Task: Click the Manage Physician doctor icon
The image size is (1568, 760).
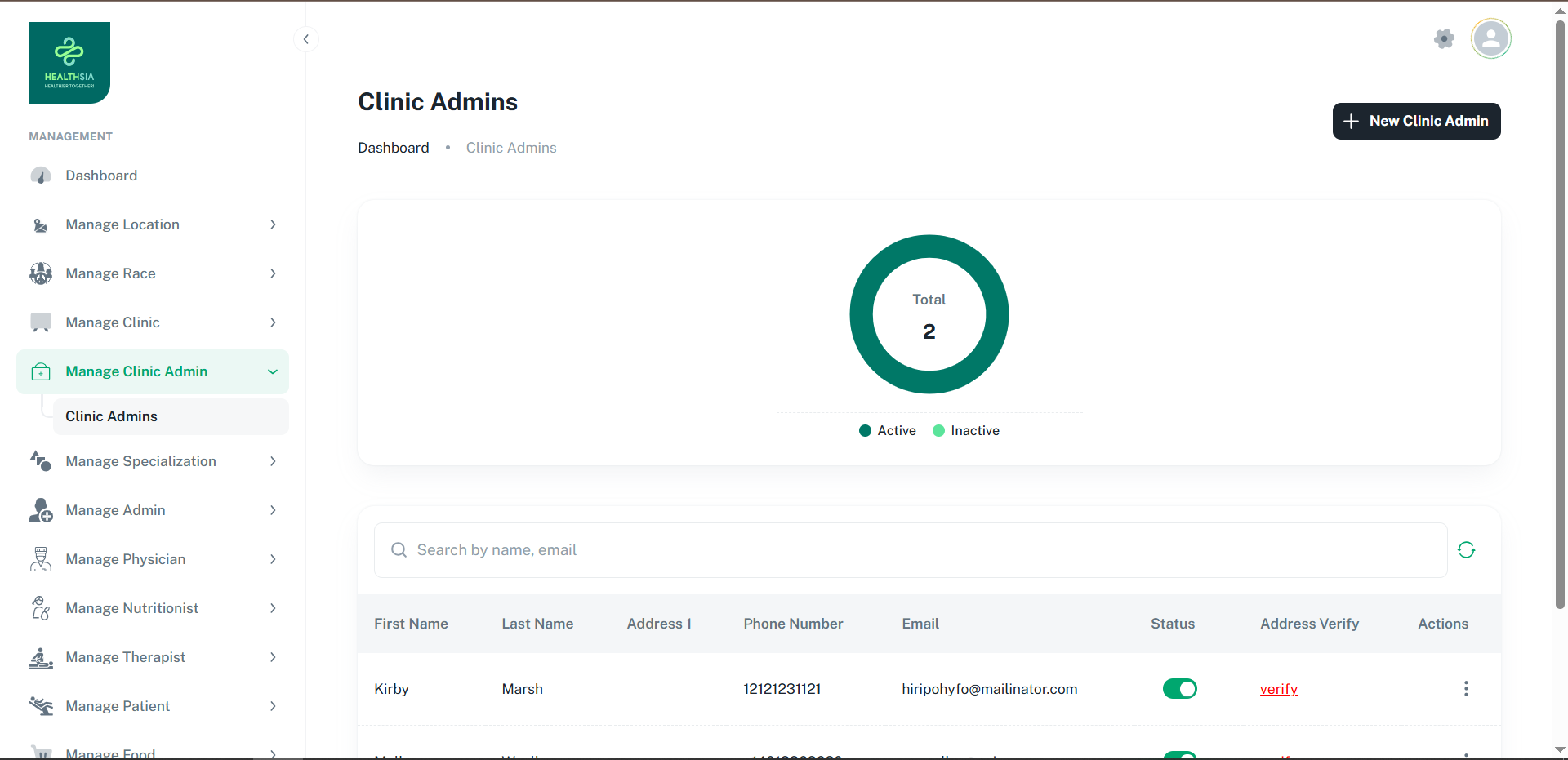Action: point(41,559)
